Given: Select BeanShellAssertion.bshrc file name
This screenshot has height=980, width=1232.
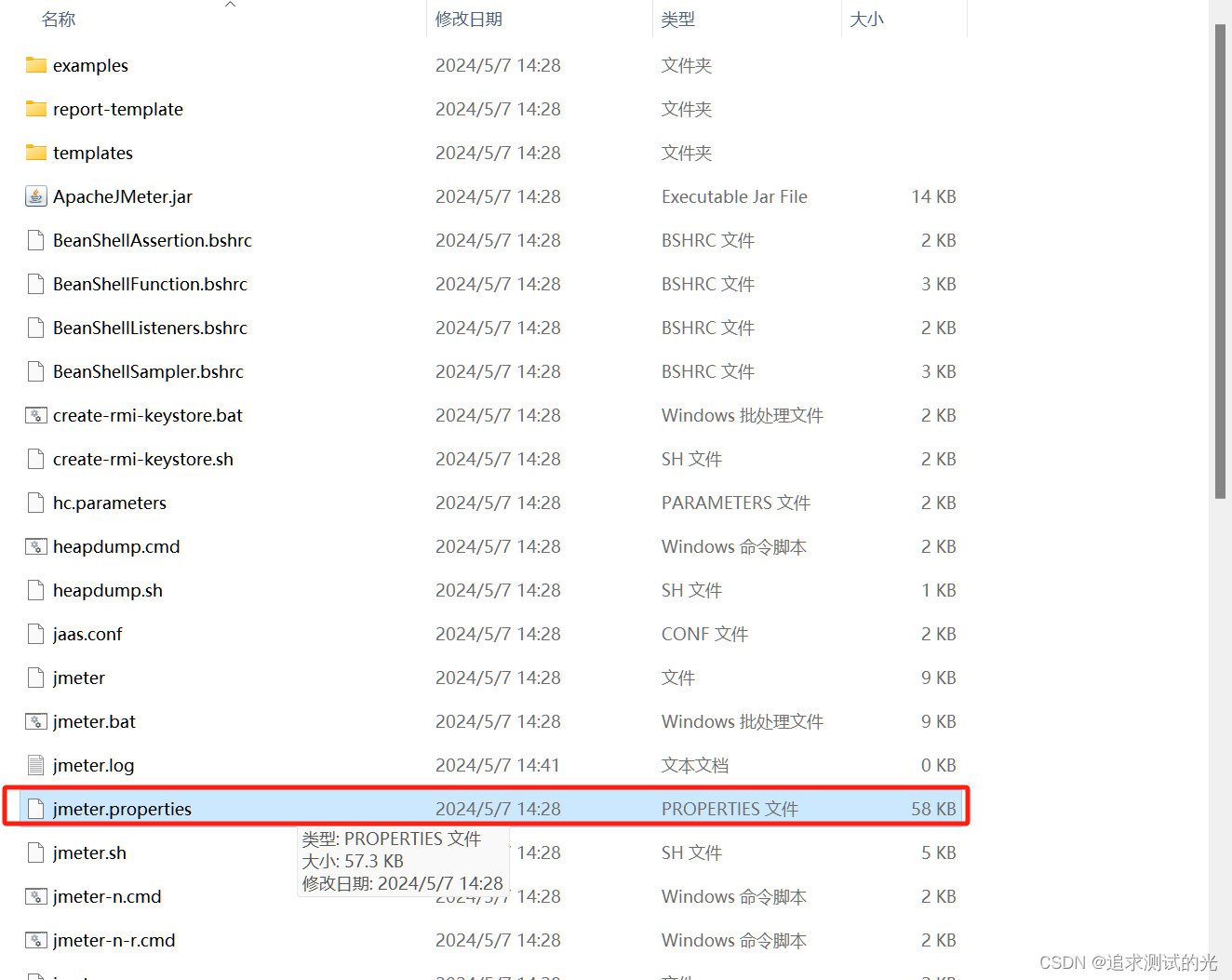Looking at the screenshot, I should click(153, 240).
